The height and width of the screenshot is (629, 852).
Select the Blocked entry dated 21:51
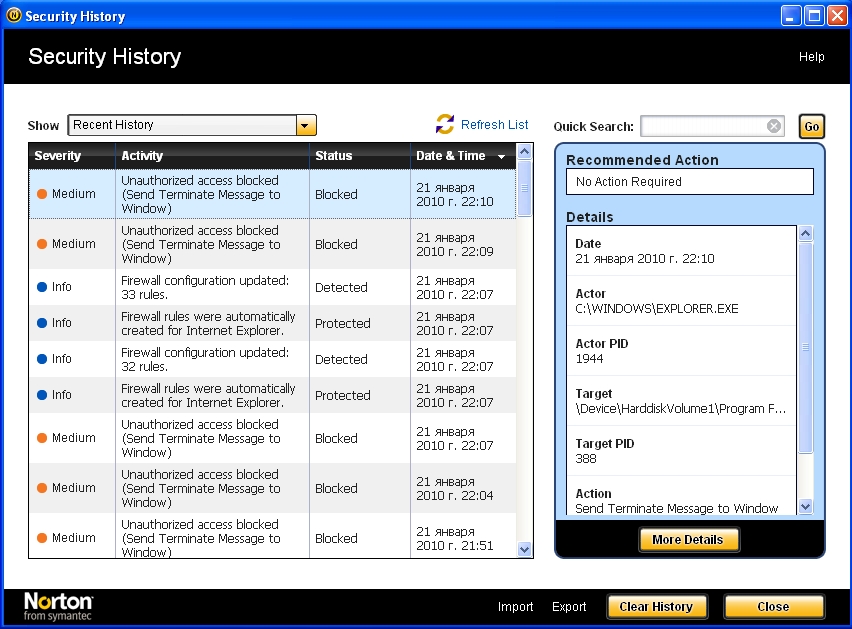coord(272,537)
